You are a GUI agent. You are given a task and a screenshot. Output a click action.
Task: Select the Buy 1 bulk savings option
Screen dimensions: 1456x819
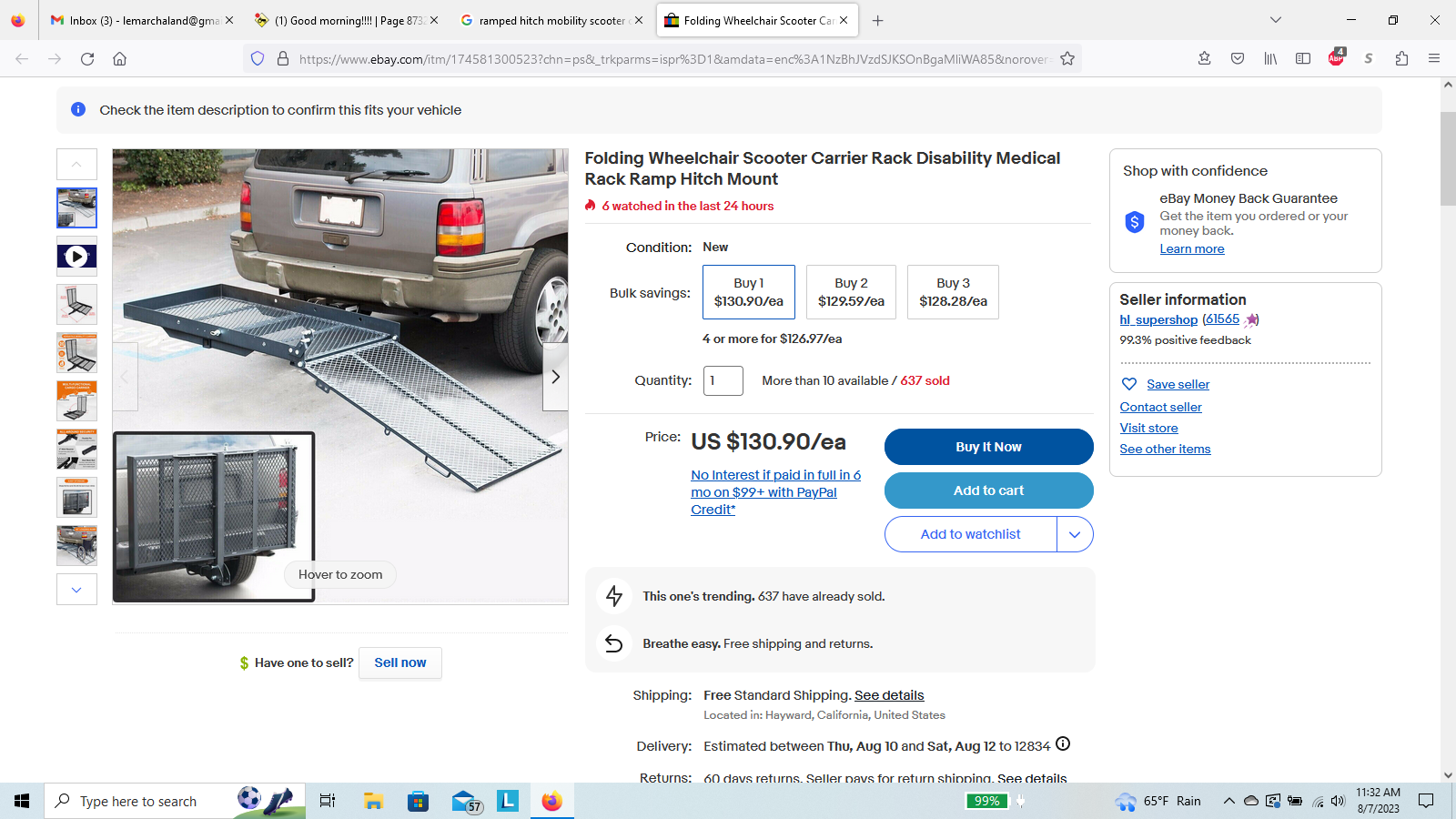tap(748, 292)
